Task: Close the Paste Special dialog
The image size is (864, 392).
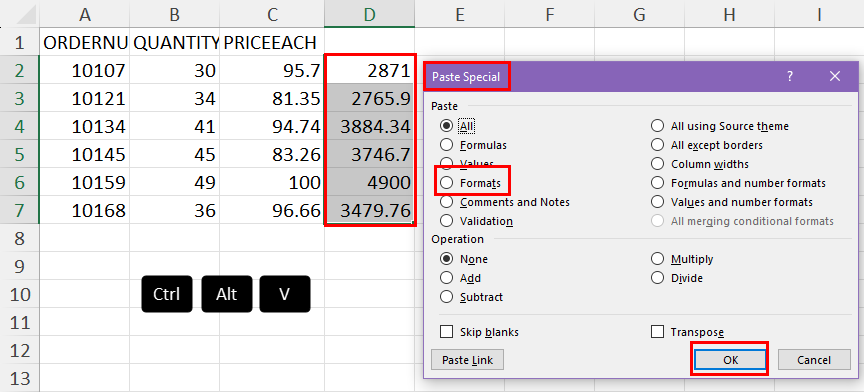Action: [835, 77]
